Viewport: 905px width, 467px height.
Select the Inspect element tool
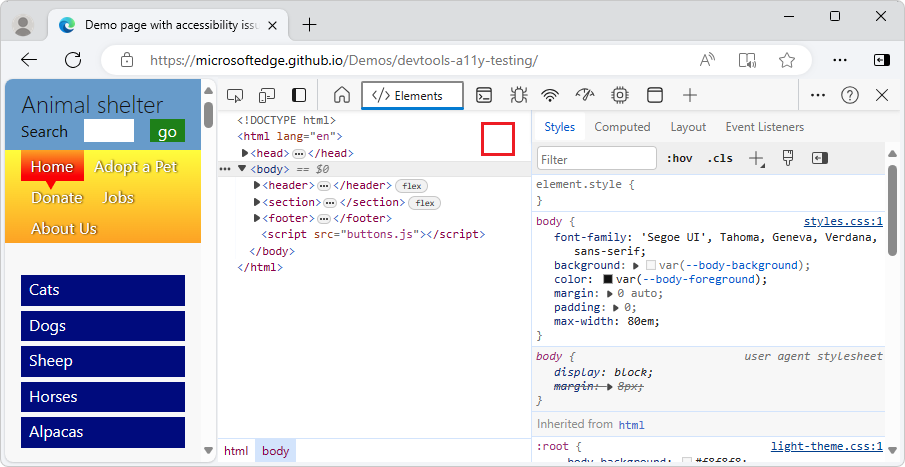click(236, 95)
